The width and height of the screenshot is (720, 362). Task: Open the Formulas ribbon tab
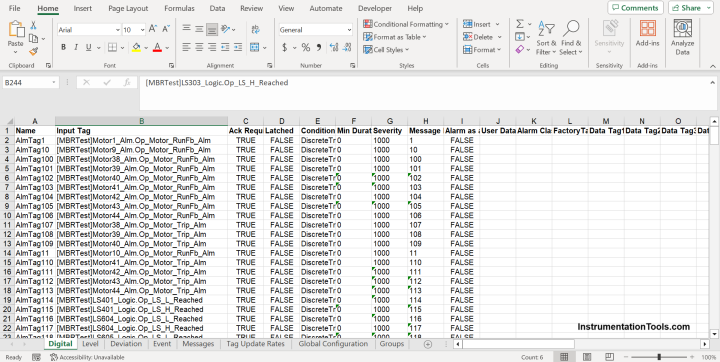[179, 8]
